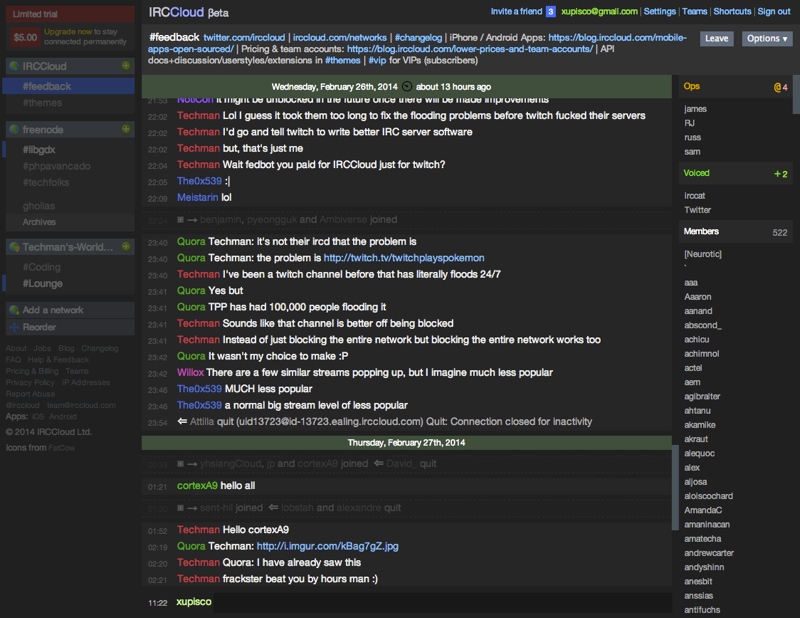Open the #changelog channel link
Image resolution: width=800 pixels, height=618 pixels.
418,38
